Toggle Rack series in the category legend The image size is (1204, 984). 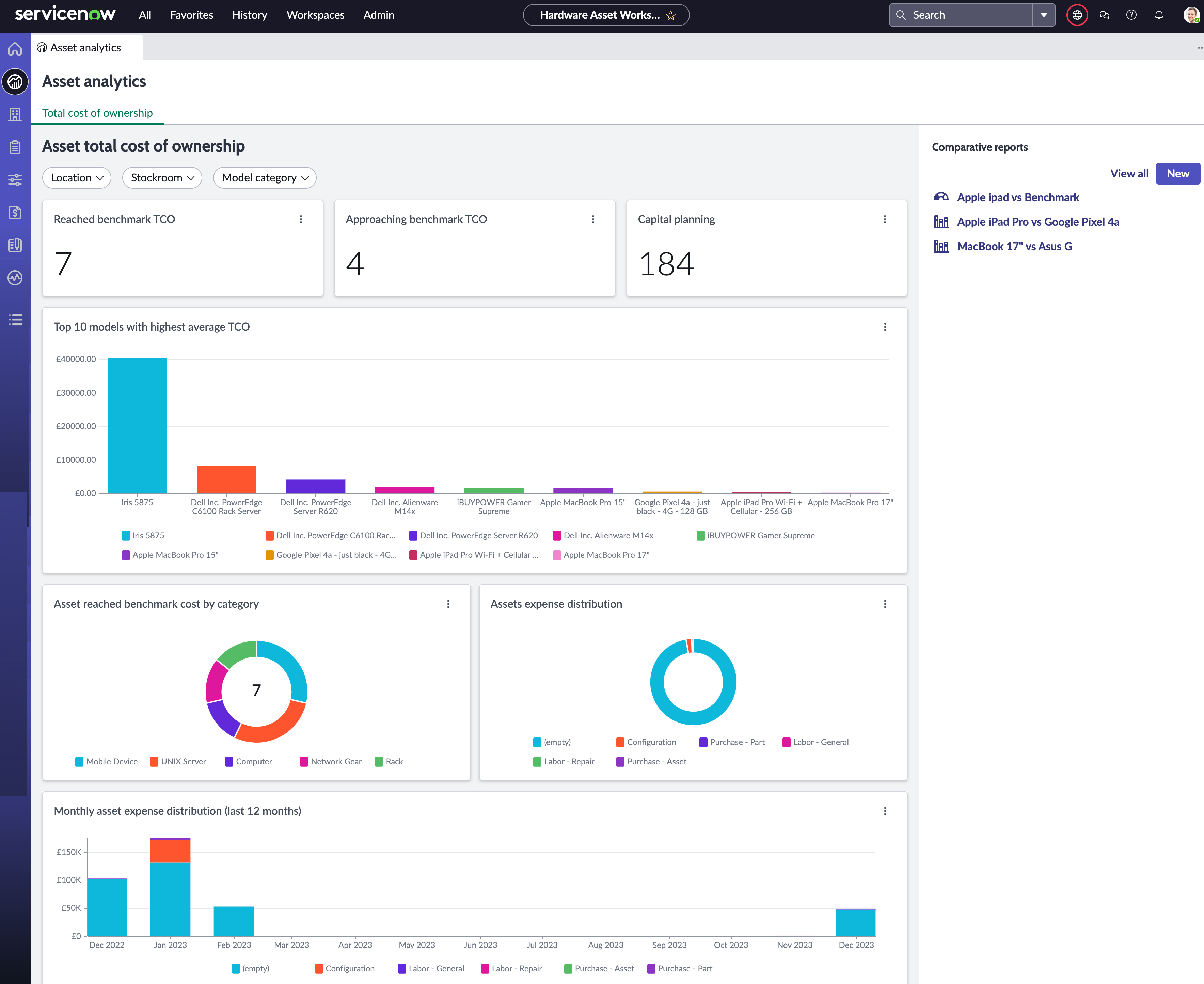coord(389,762)
